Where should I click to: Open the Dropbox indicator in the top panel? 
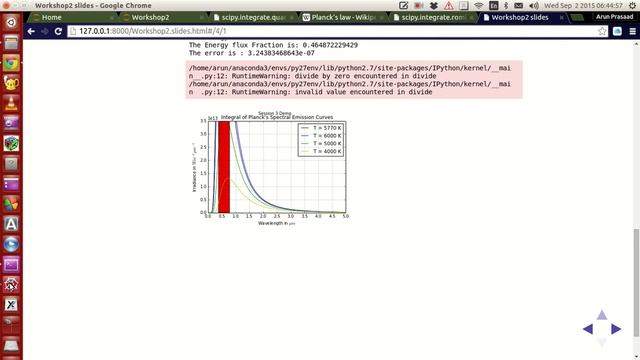click(x=433, y=6)
